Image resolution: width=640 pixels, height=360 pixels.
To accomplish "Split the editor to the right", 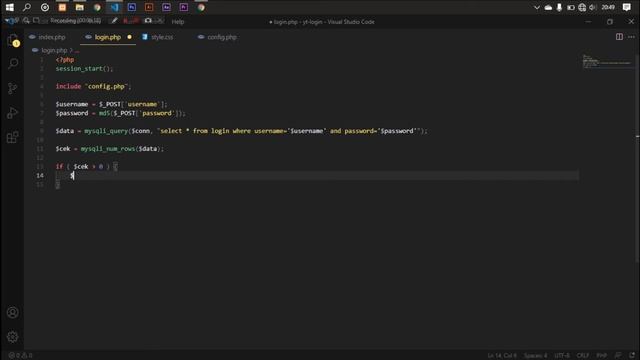I will click(619, 37).
